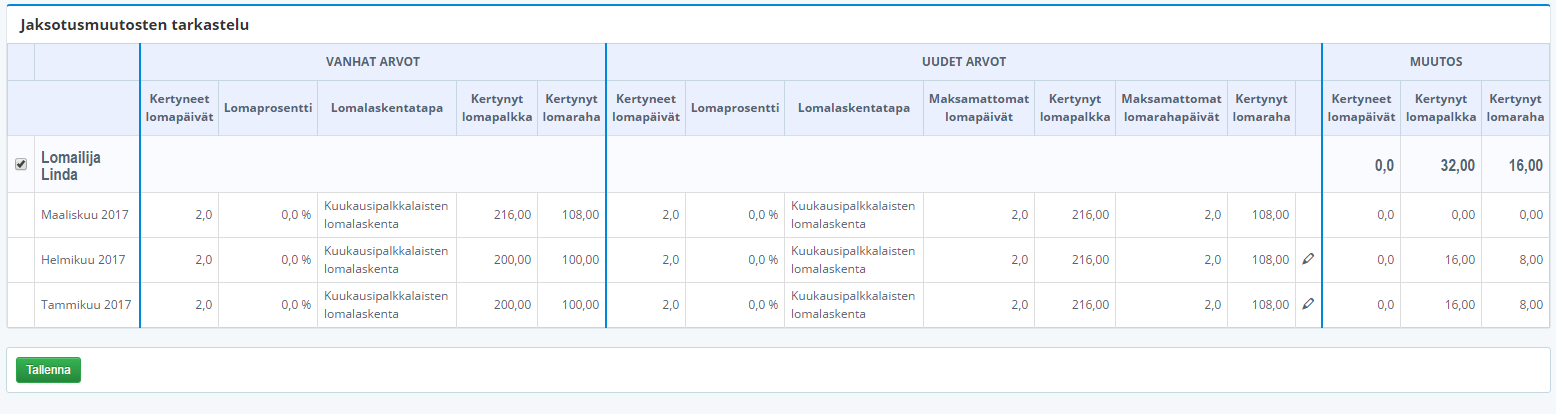
Task: Click the Maksamattomat lomarahapäivät column header
Action: 1171,108
